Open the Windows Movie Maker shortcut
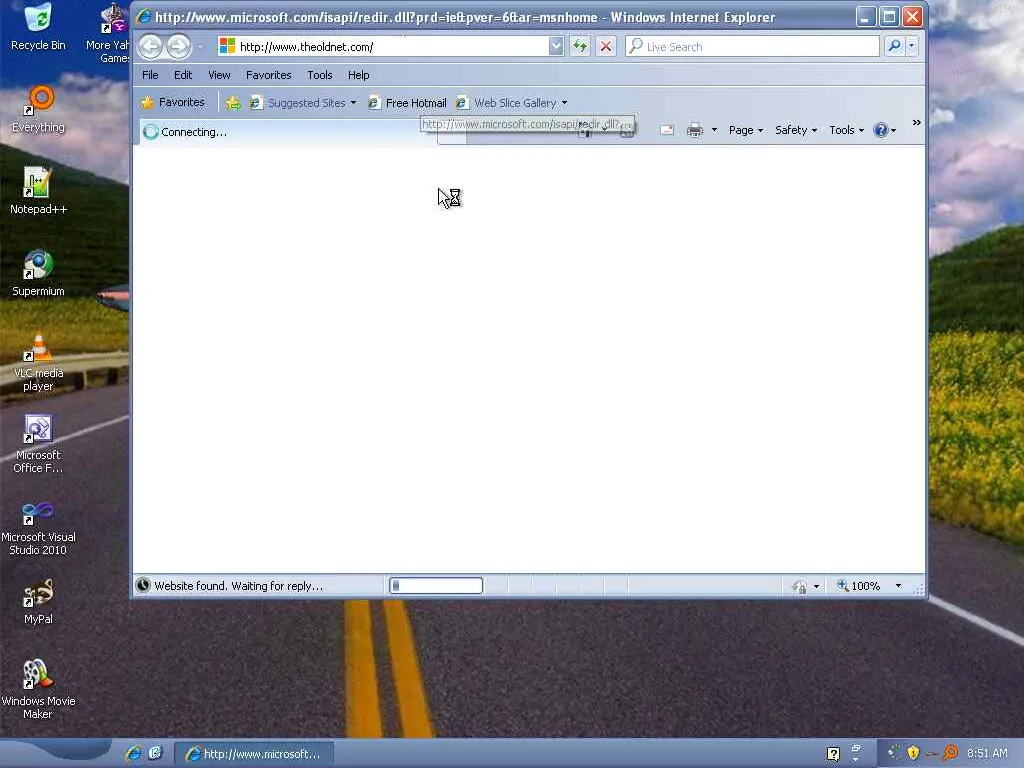1024x768 pixels. coord(38,689)
